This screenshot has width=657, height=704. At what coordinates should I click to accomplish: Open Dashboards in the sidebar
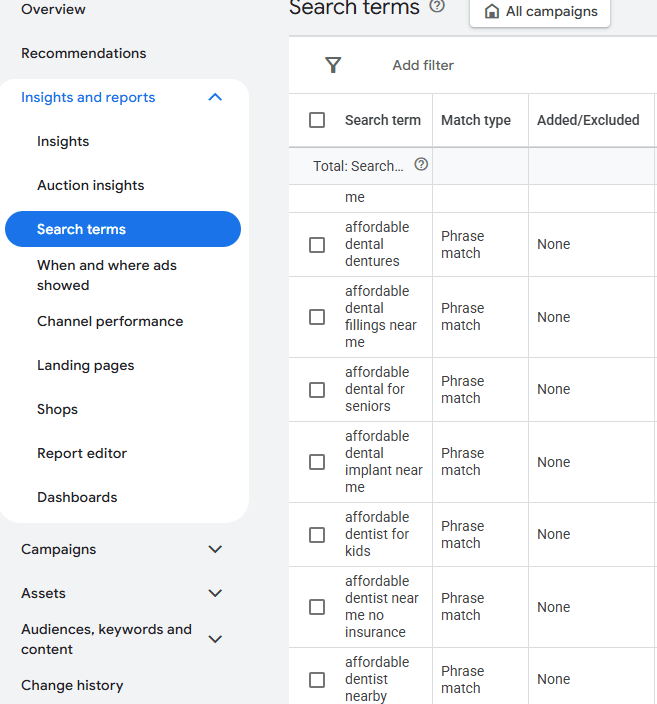[x=77, y=497]
